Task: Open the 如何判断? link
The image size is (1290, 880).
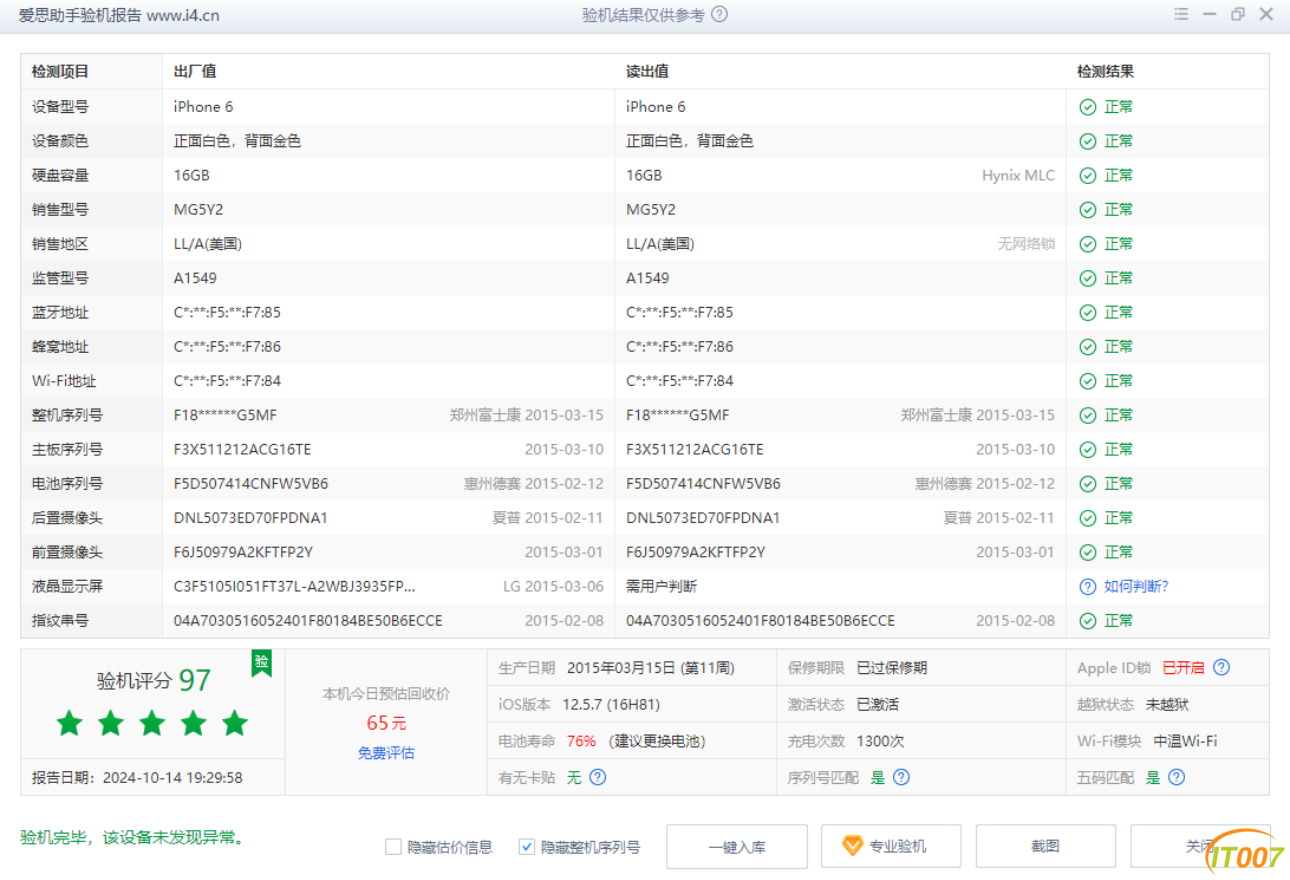Action: [1136, 587]
